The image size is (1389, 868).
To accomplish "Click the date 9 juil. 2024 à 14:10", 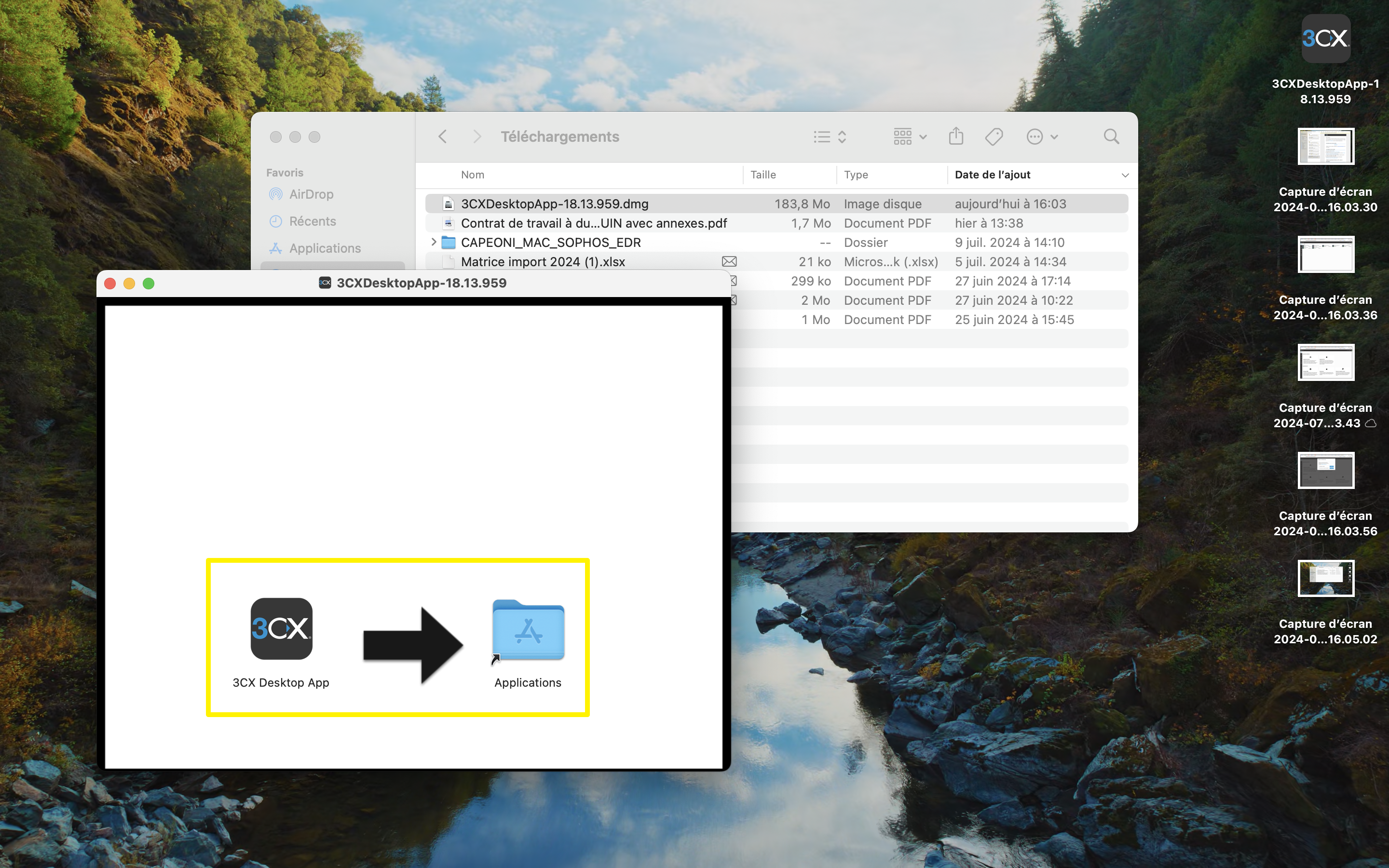I will point(1009,242).
